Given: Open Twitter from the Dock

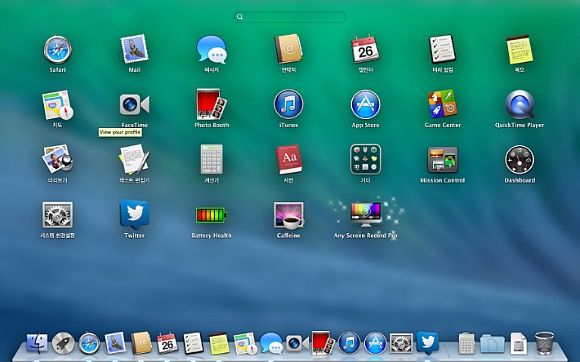Looking at the screenshot, I should [x=428, y=342].
